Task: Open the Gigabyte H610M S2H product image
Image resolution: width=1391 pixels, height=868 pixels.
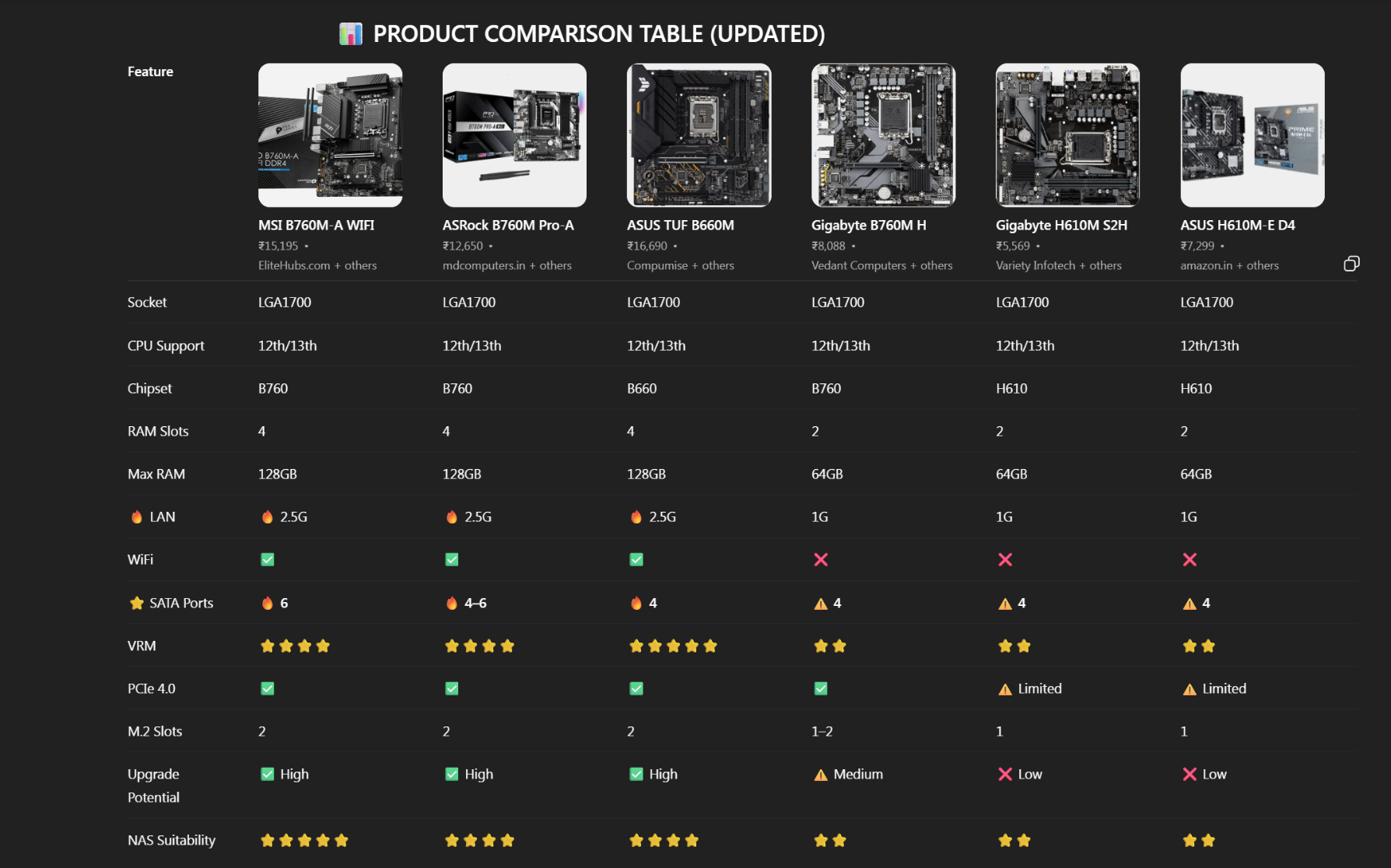Action: coord(1068,135)
